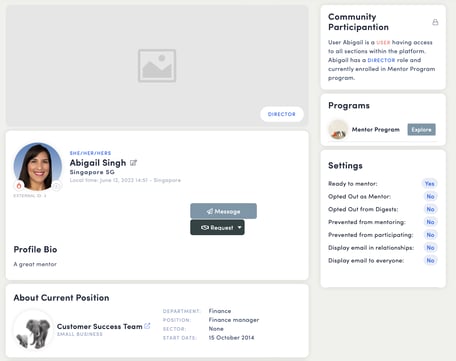Click the Singapore SG location text

(92, 172)
